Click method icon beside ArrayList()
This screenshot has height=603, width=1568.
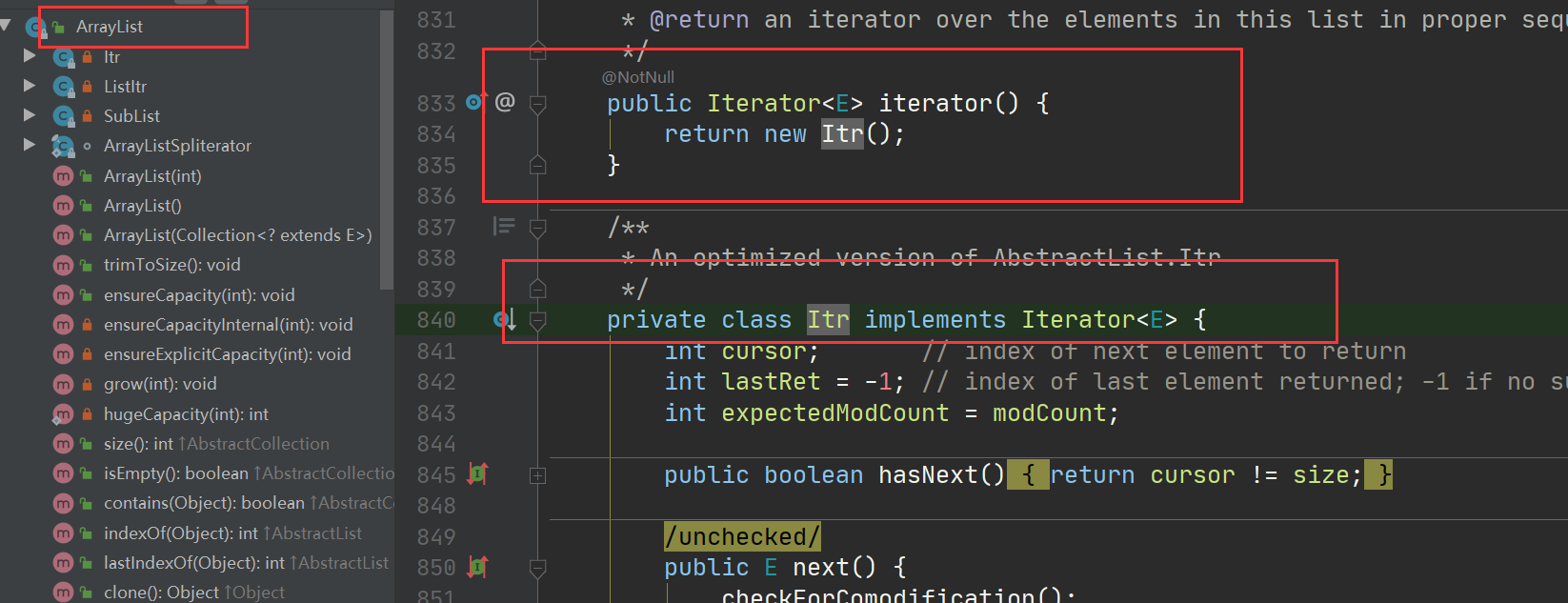click(x=63, y=206)
